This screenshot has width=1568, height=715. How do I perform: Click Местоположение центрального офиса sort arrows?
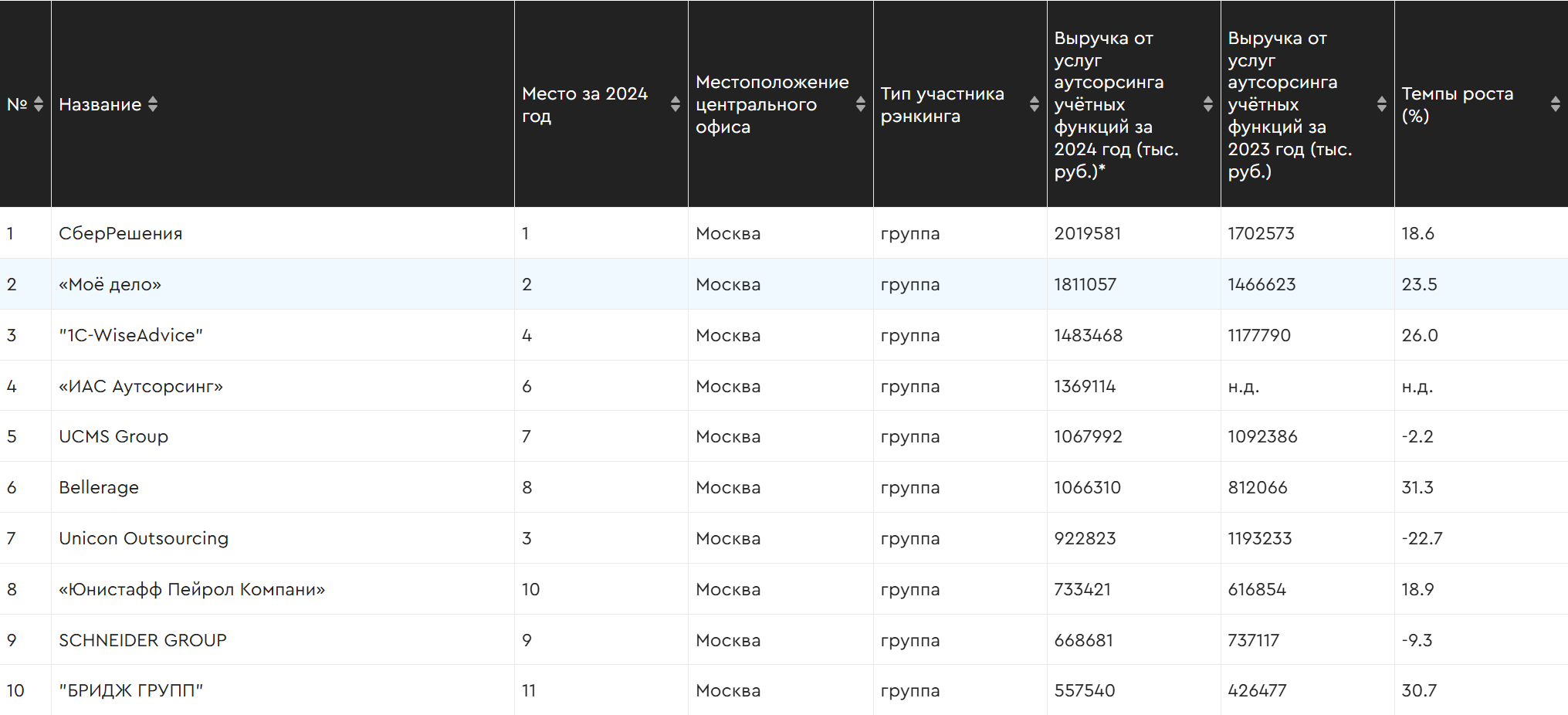pos(860,104)
